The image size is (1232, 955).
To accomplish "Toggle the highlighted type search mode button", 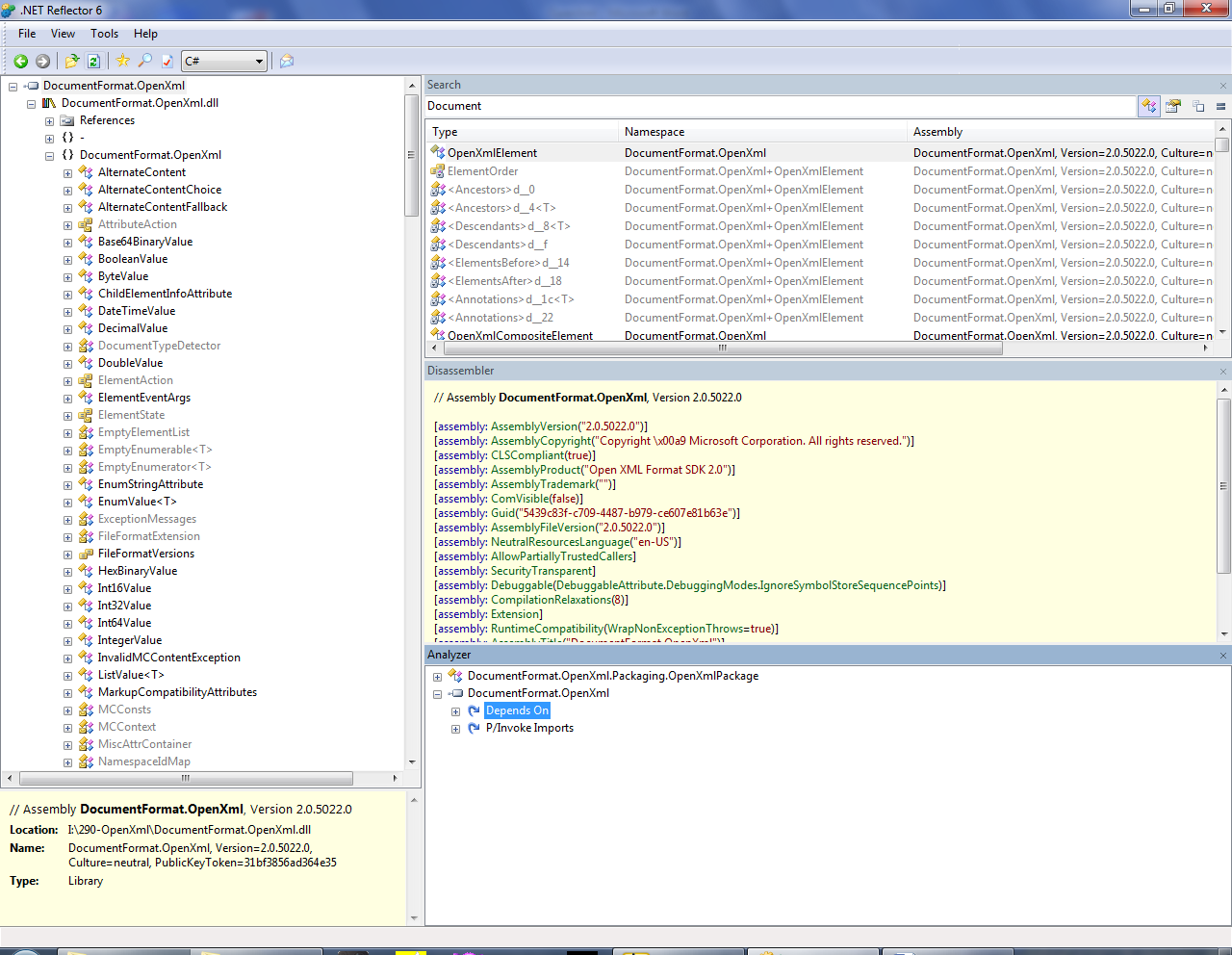I will [1149, 107].
